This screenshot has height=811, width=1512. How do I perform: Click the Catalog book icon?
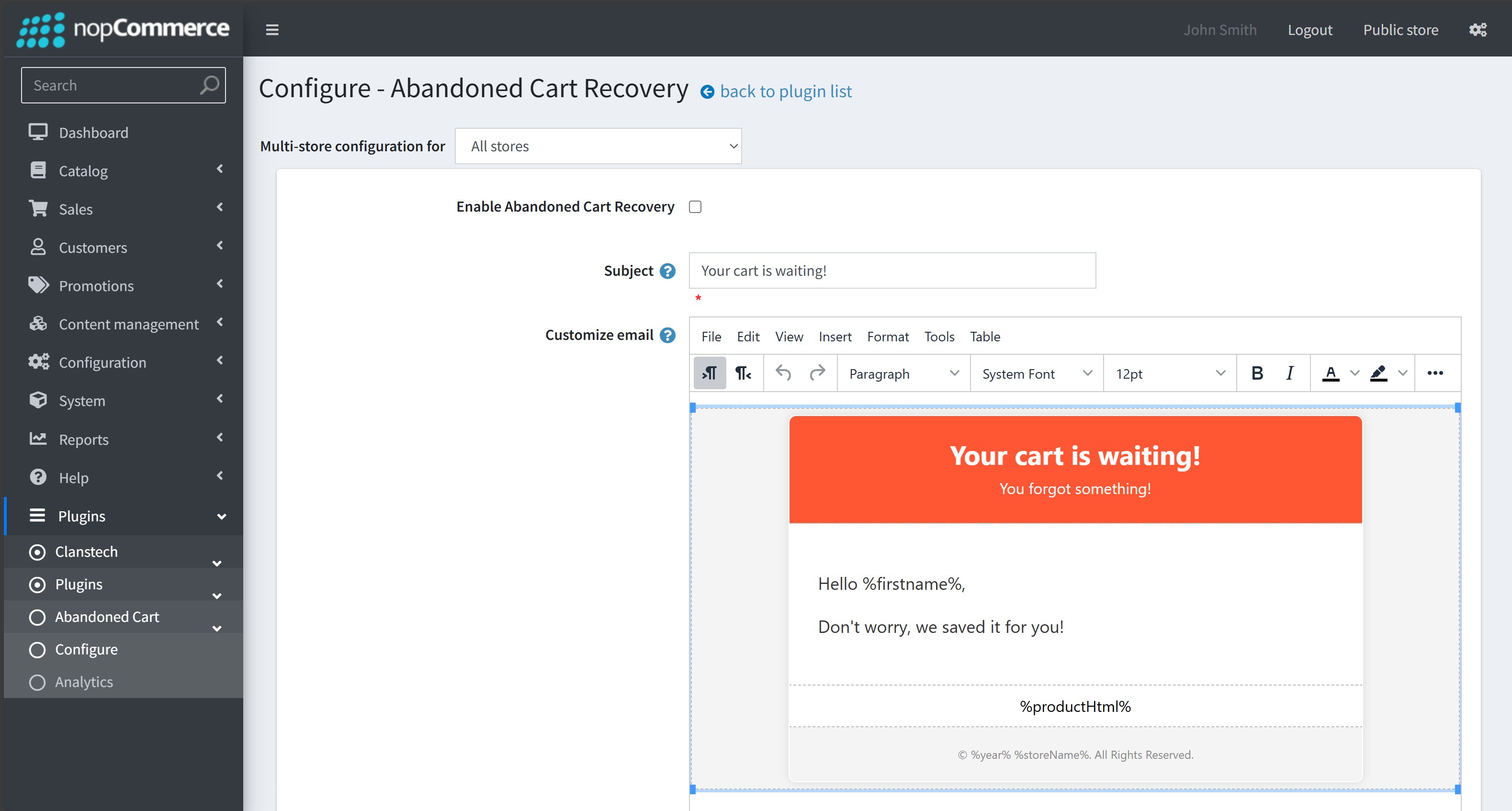pos(38,170)
